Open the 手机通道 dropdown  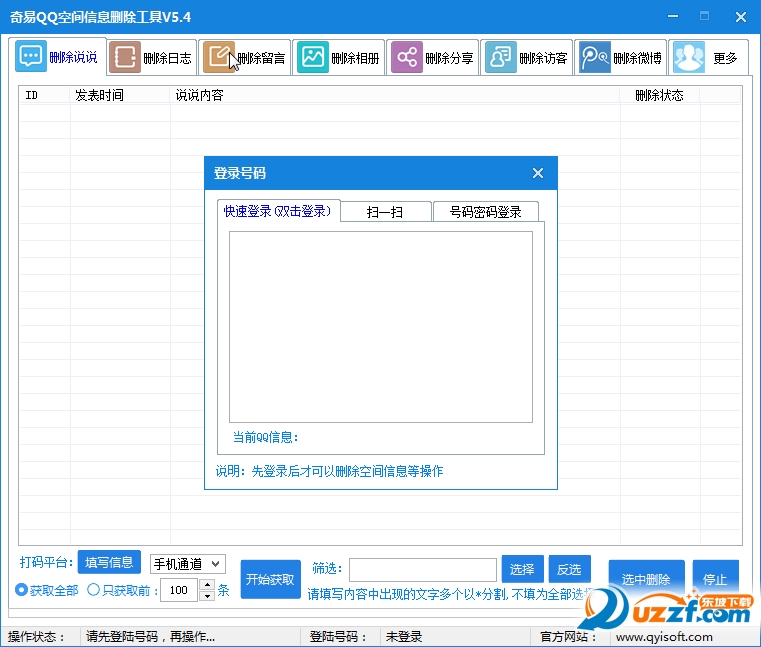[187, 564]
